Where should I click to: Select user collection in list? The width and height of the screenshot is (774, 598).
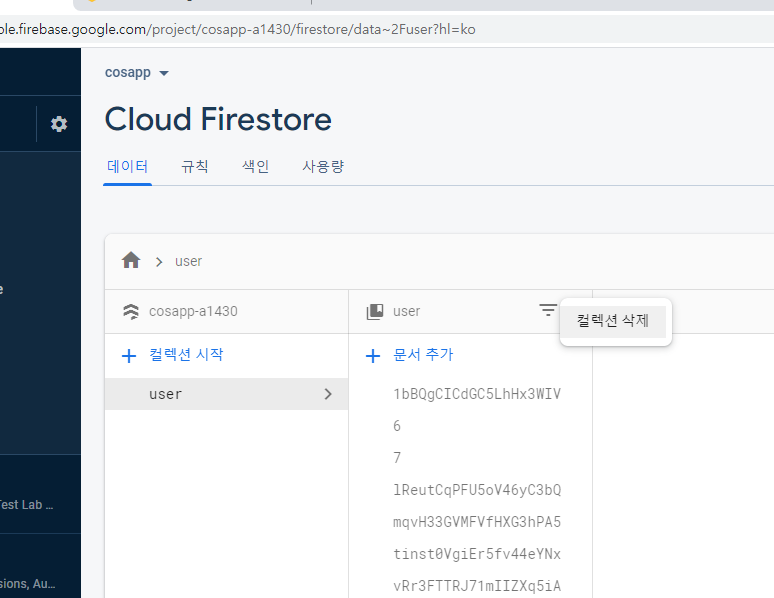click(227, 394)
